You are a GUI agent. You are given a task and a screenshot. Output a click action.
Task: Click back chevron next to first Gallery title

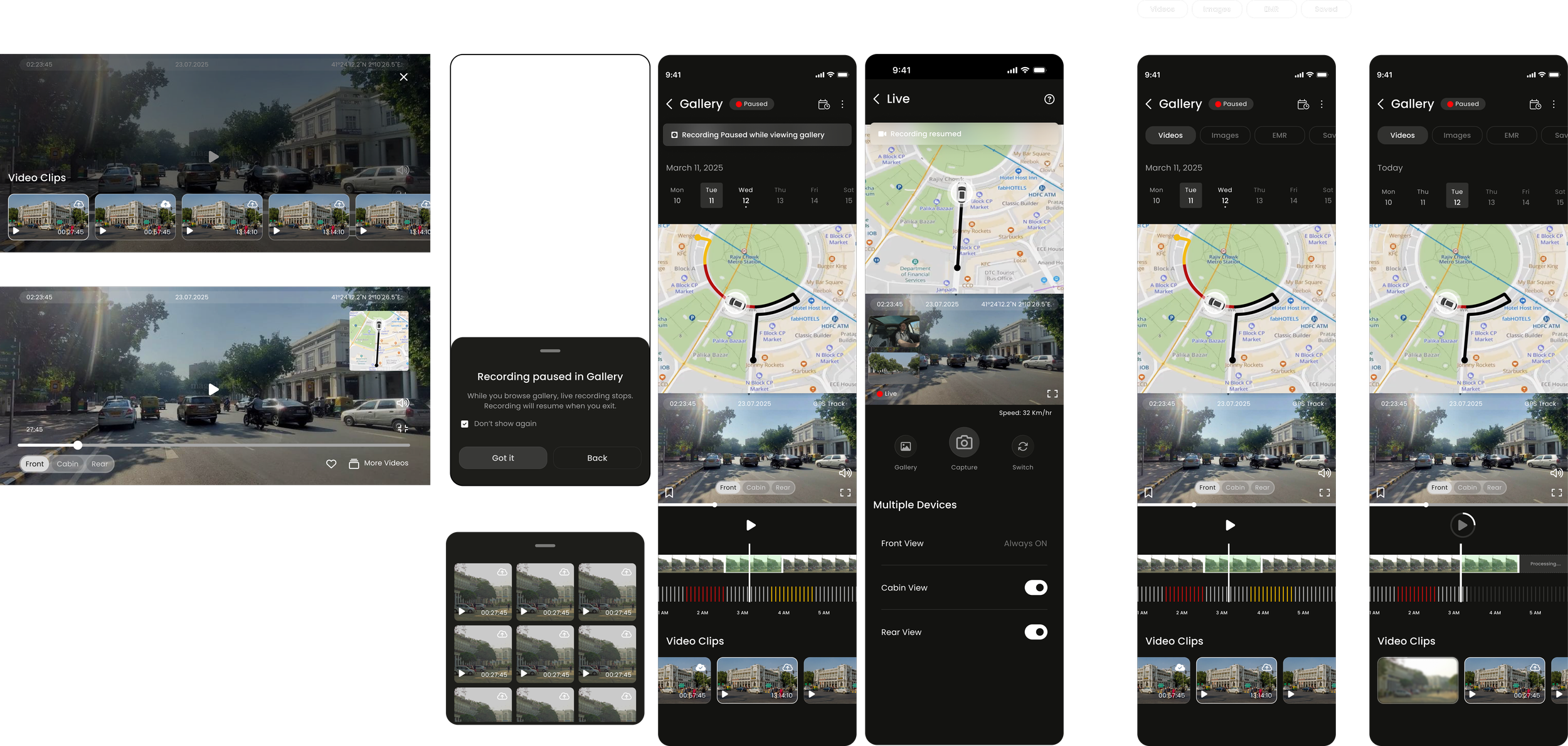click(x=669, y=104)
